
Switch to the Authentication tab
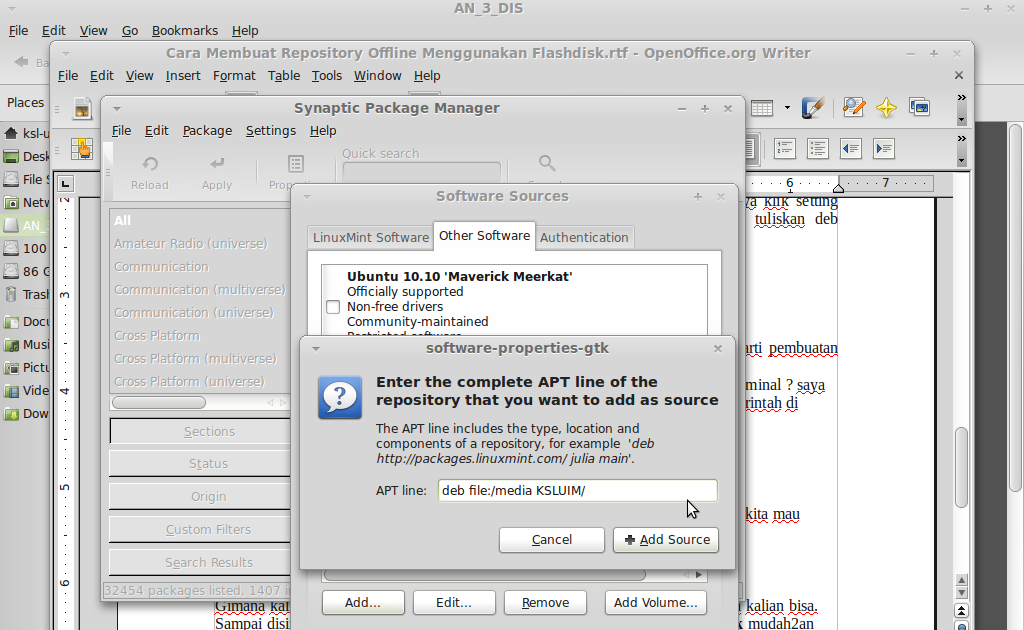click(x=584, y=238)
